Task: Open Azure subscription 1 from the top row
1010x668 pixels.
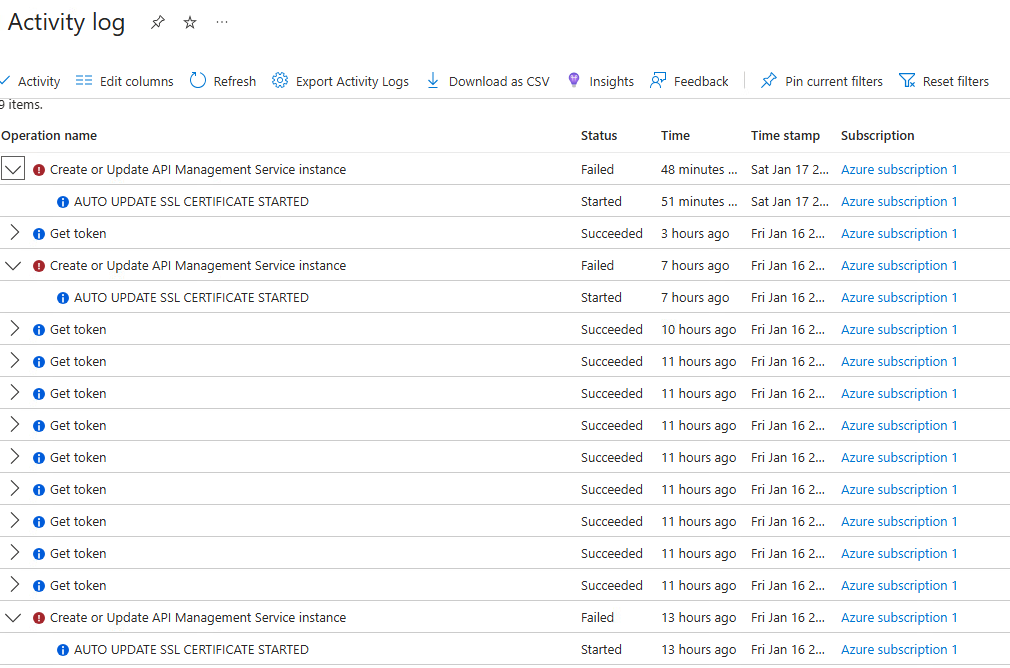Action: tap(898, 169)
